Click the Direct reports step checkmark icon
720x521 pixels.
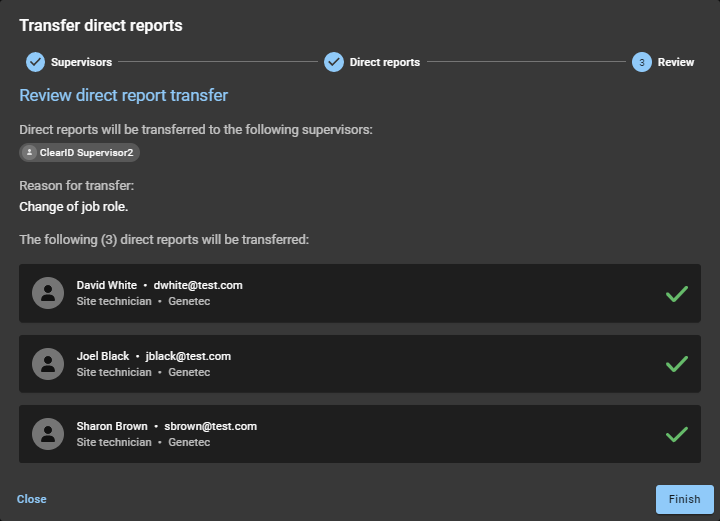[x=334, y=62]
